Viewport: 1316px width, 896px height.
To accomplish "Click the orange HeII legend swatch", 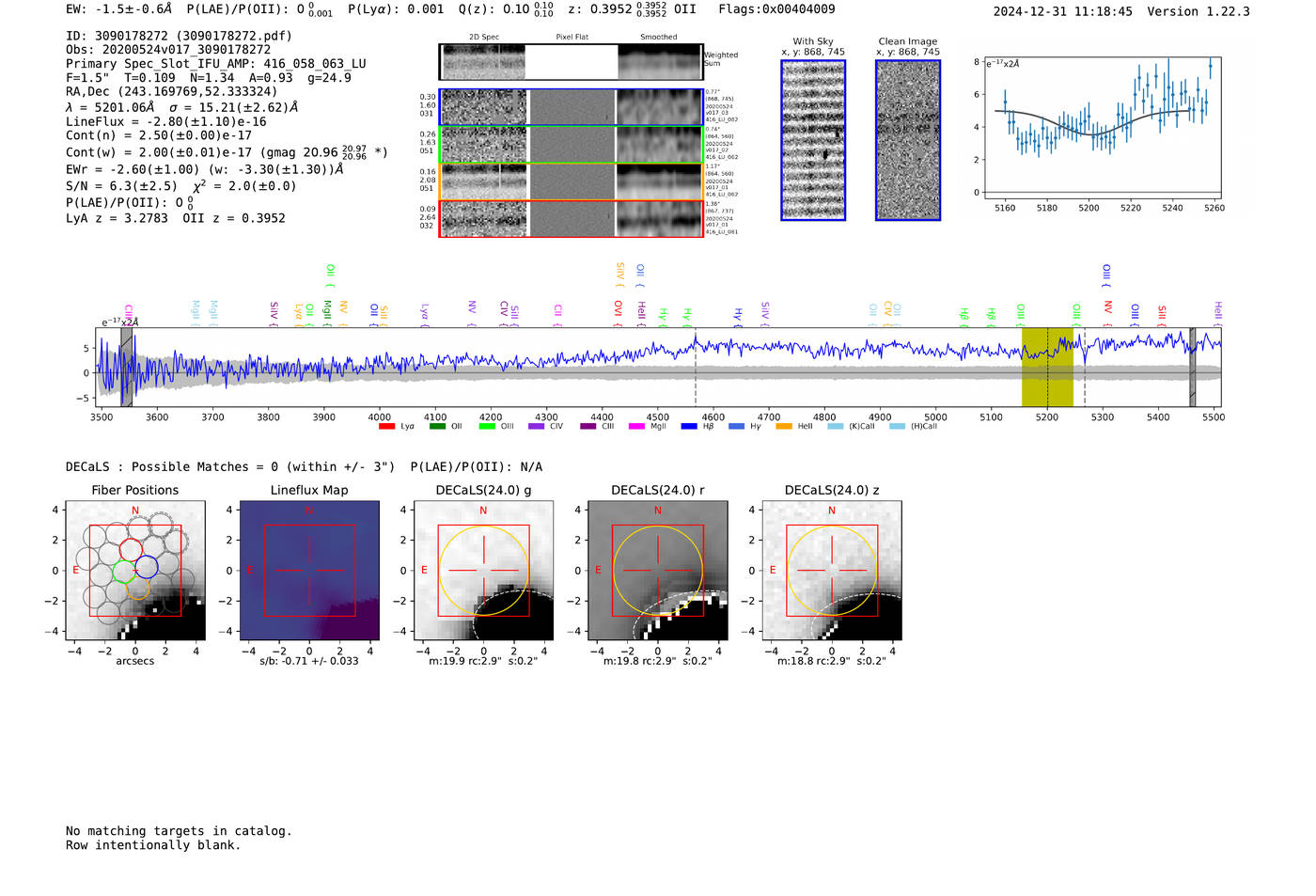I will click(785, 426).
